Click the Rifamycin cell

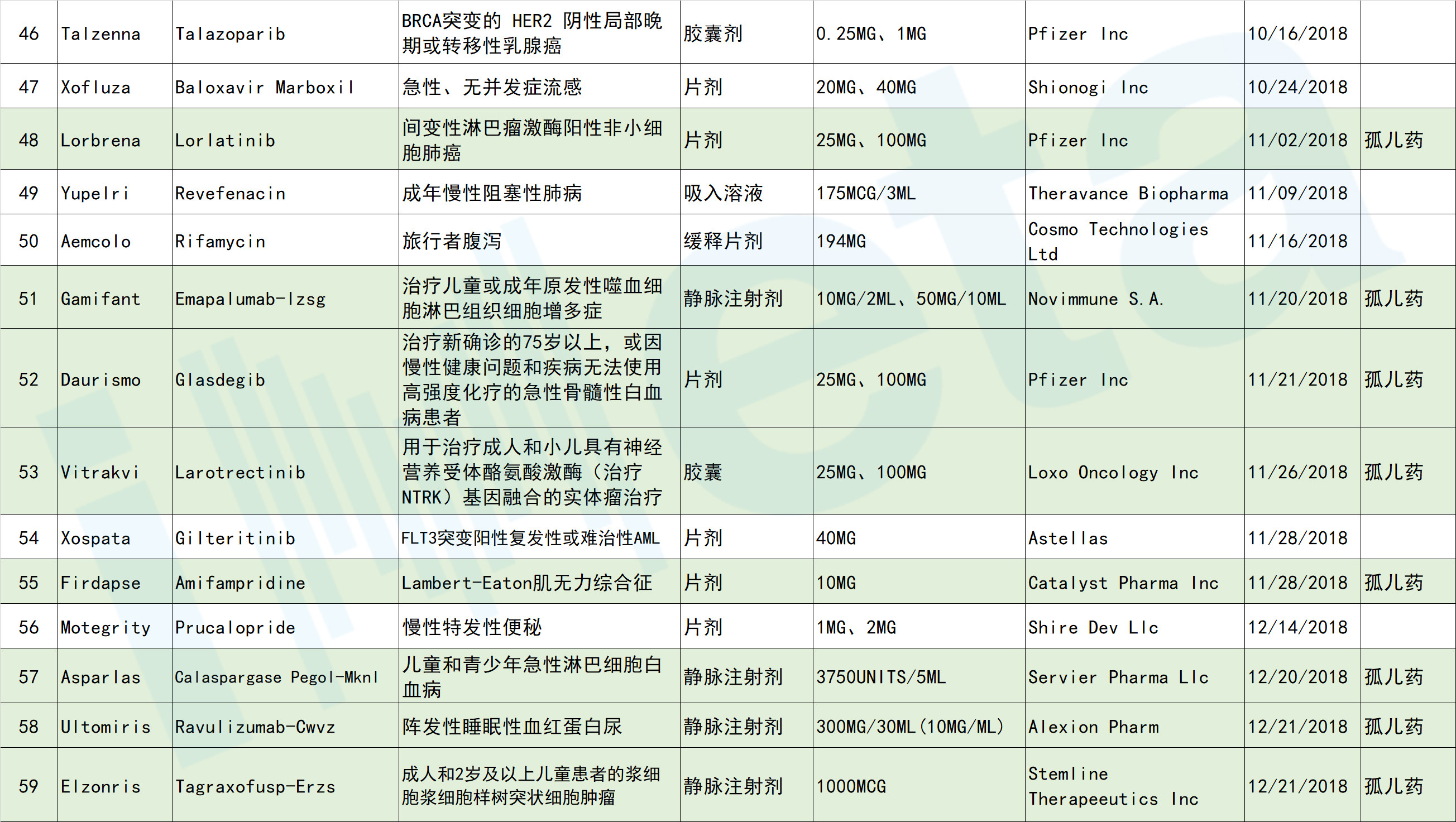click(x=285, y=240)
